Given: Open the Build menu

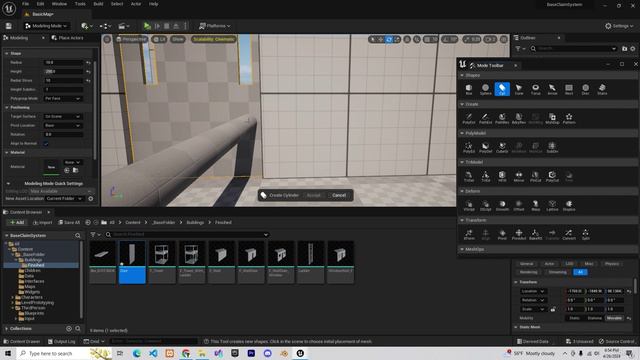Looking at the screenshot, I should click(98, 4).
